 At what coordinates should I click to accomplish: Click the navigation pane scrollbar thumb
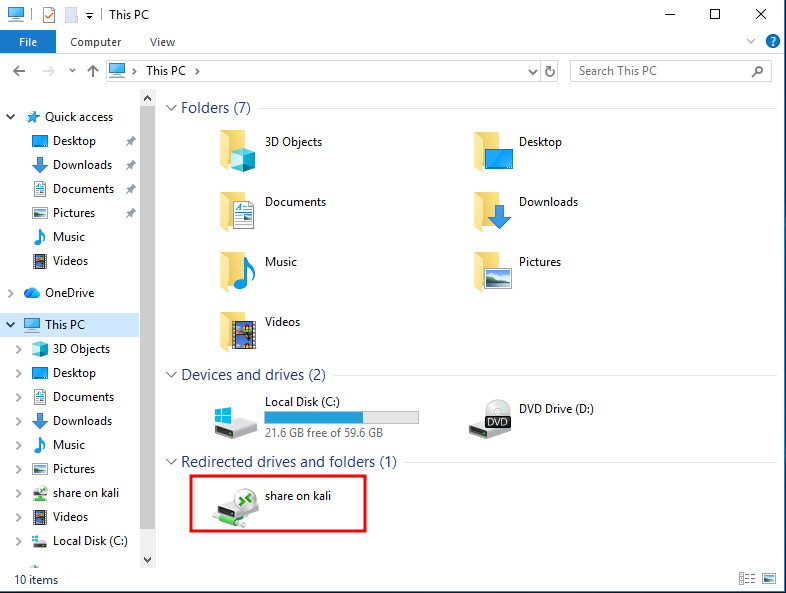coord(147,317)
